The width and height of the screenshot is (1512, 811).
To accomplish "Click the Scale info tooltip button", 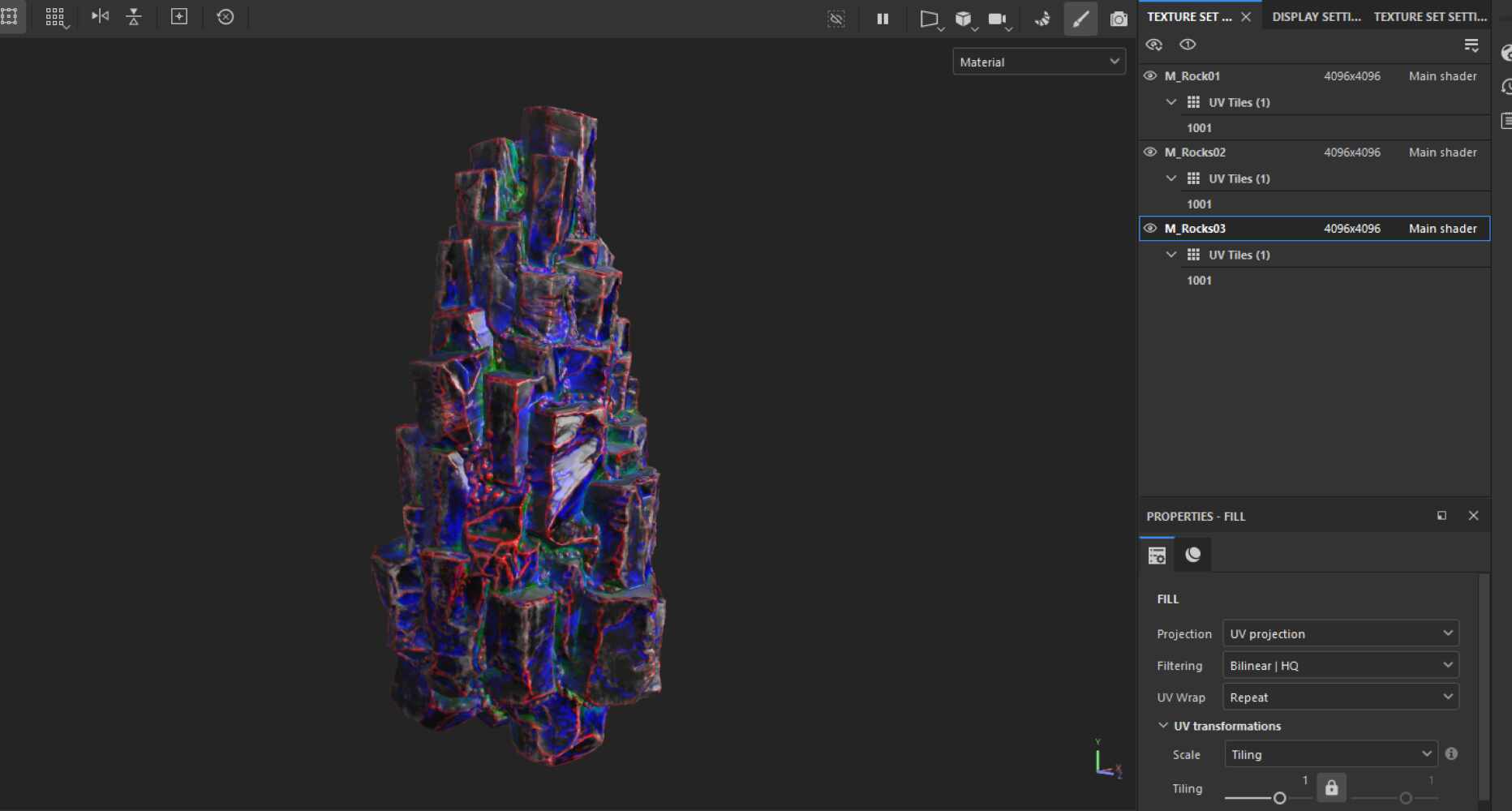I will pos(1451,753).
